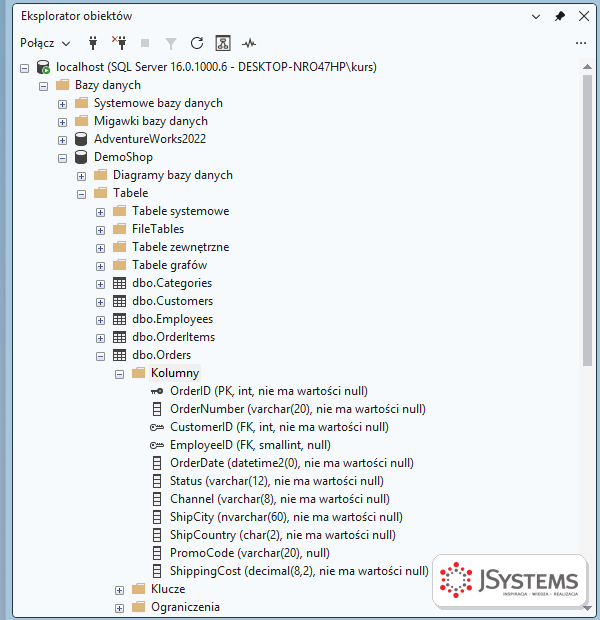Screen dimensions: 600x620
Task: Click the primary key icon beside OrderID
Action: 157,391
